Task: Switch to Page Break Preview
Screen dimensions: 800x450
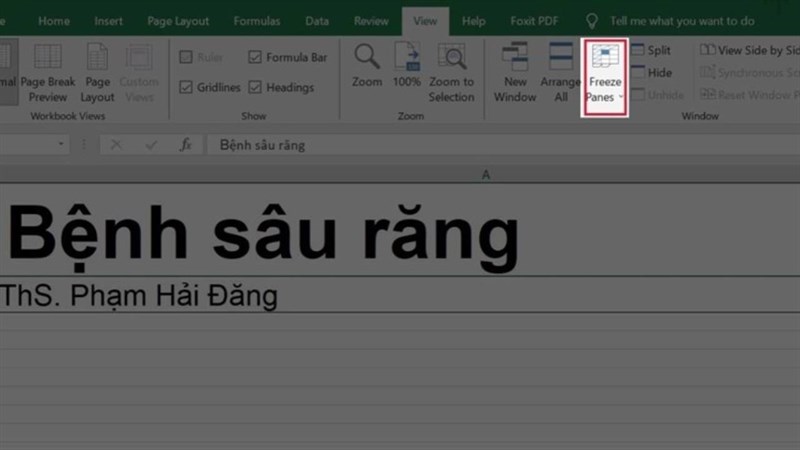Action: coord(47,72)
